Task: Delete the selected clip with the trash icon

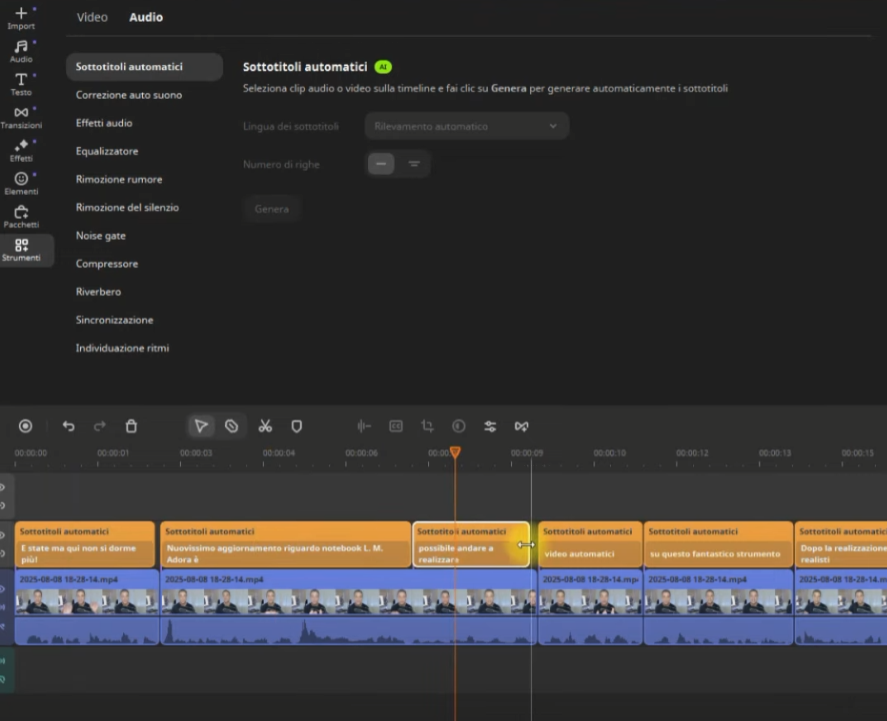Action: (x=131, y=426)
